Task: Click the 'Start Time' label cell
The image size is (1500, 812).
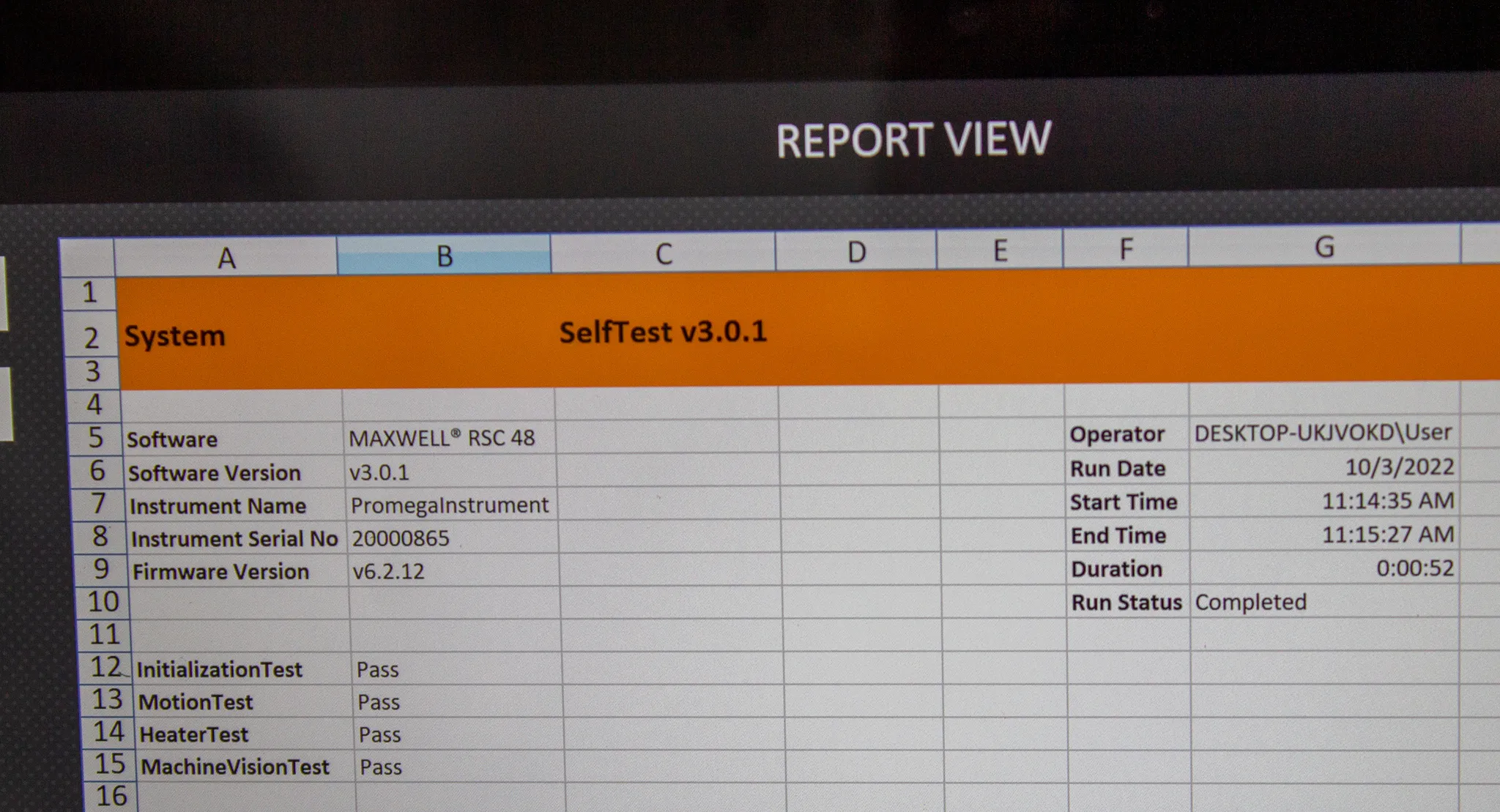Action: click(x=1128, y=502)
